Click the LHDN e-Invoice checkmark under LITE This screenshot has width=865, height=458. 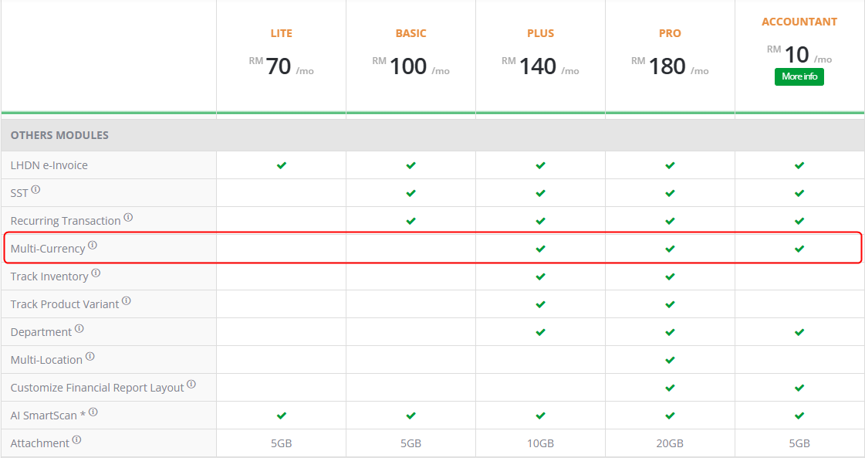pyautogui.click(x=281, y=165)
